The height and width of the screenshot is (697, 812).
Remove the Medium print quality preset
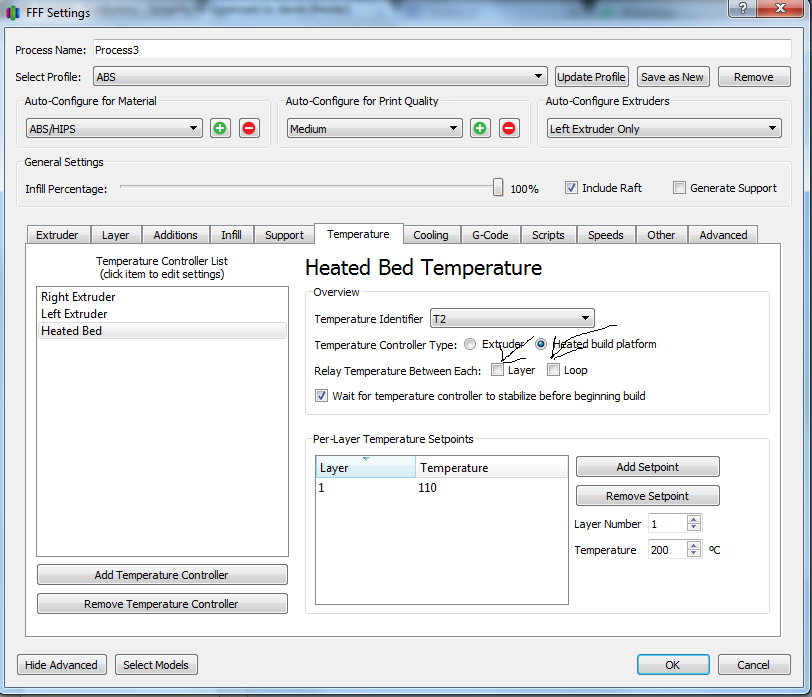(509, 128)
